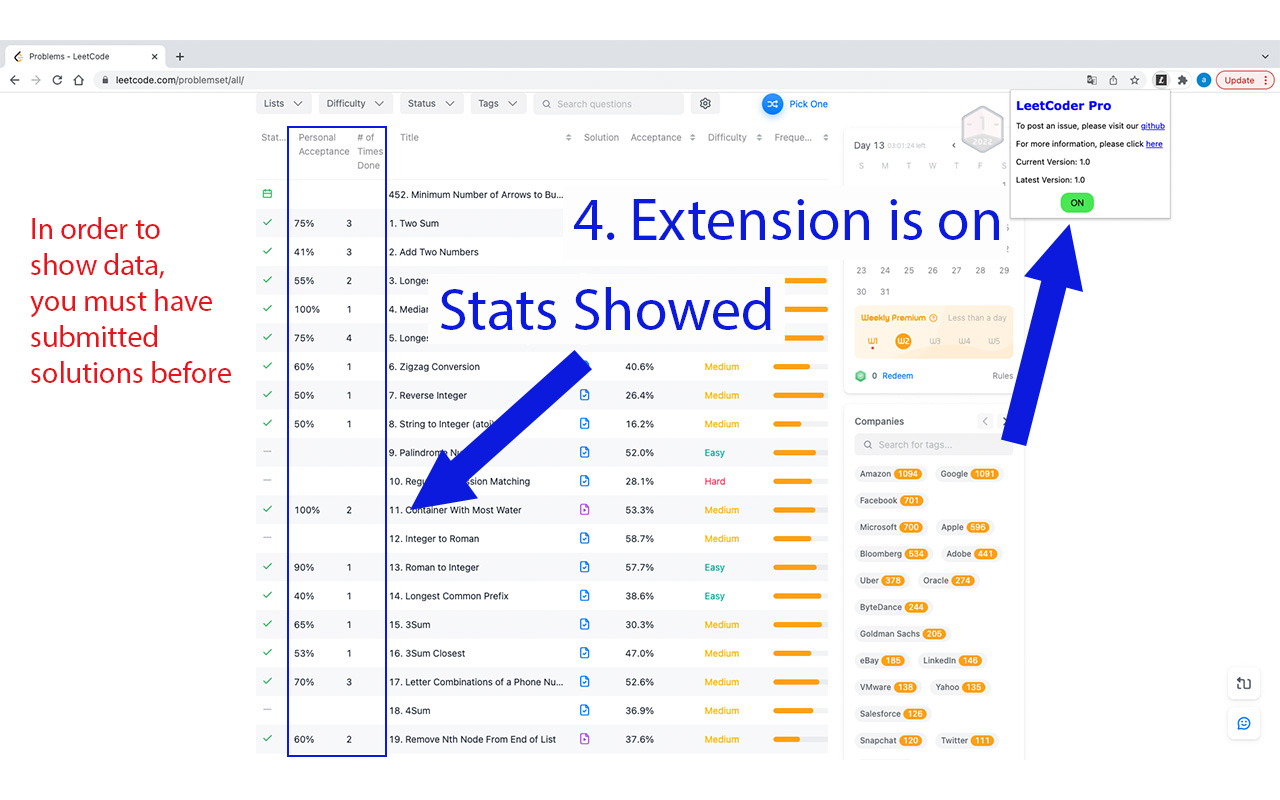Viewport: 1280px width, 800px height.
Task: Filter by the Microsoft company tag
Action: point(890,527)
